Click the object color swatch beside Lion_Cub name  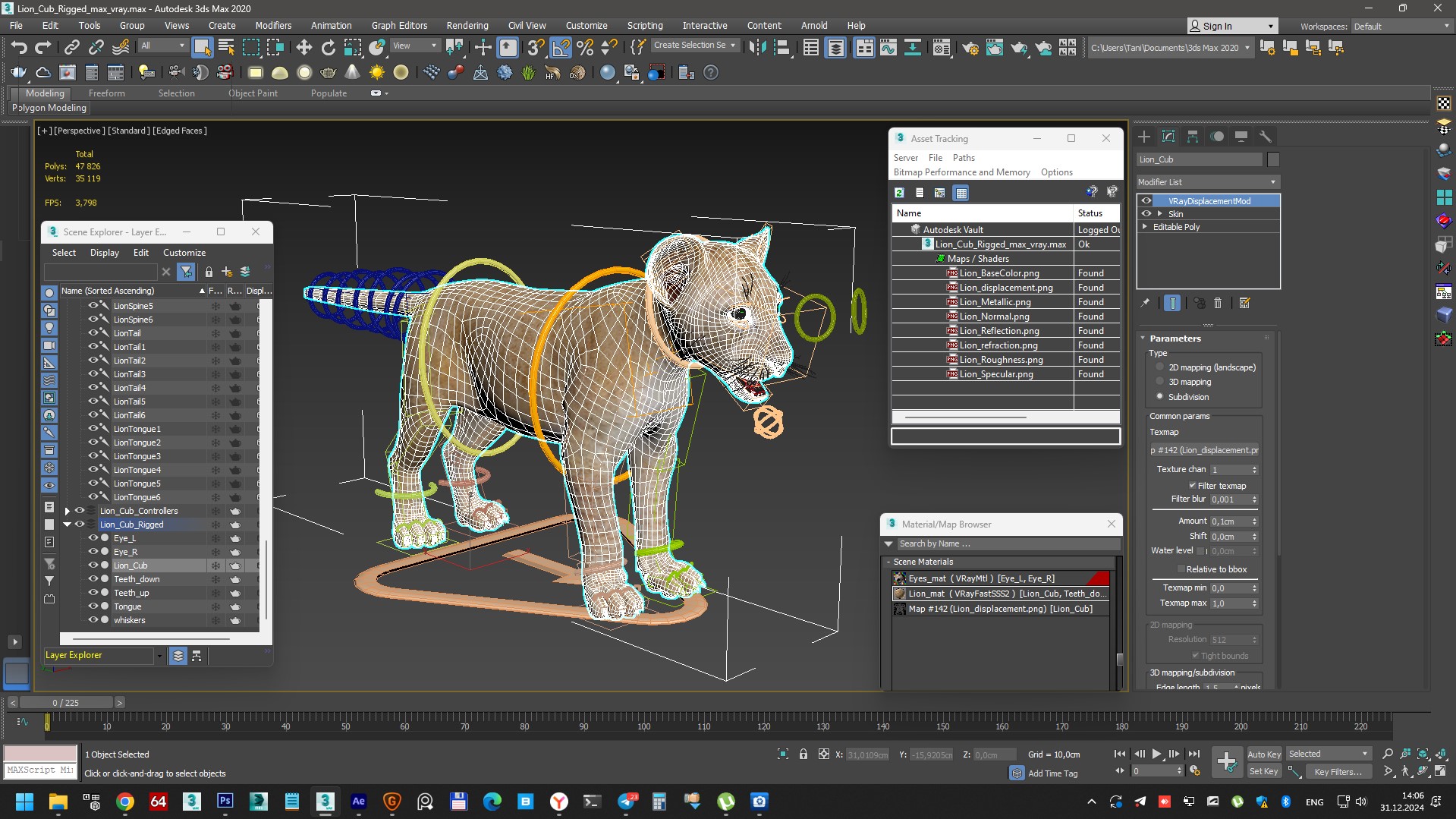(x=1273, y=159)
